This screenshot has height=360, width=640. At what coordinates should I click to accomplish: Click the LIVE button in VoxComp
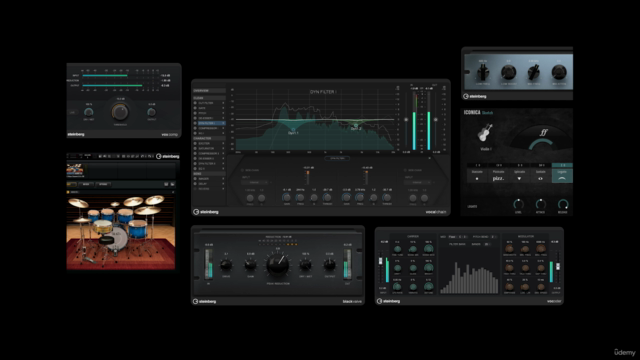(73, 112)
